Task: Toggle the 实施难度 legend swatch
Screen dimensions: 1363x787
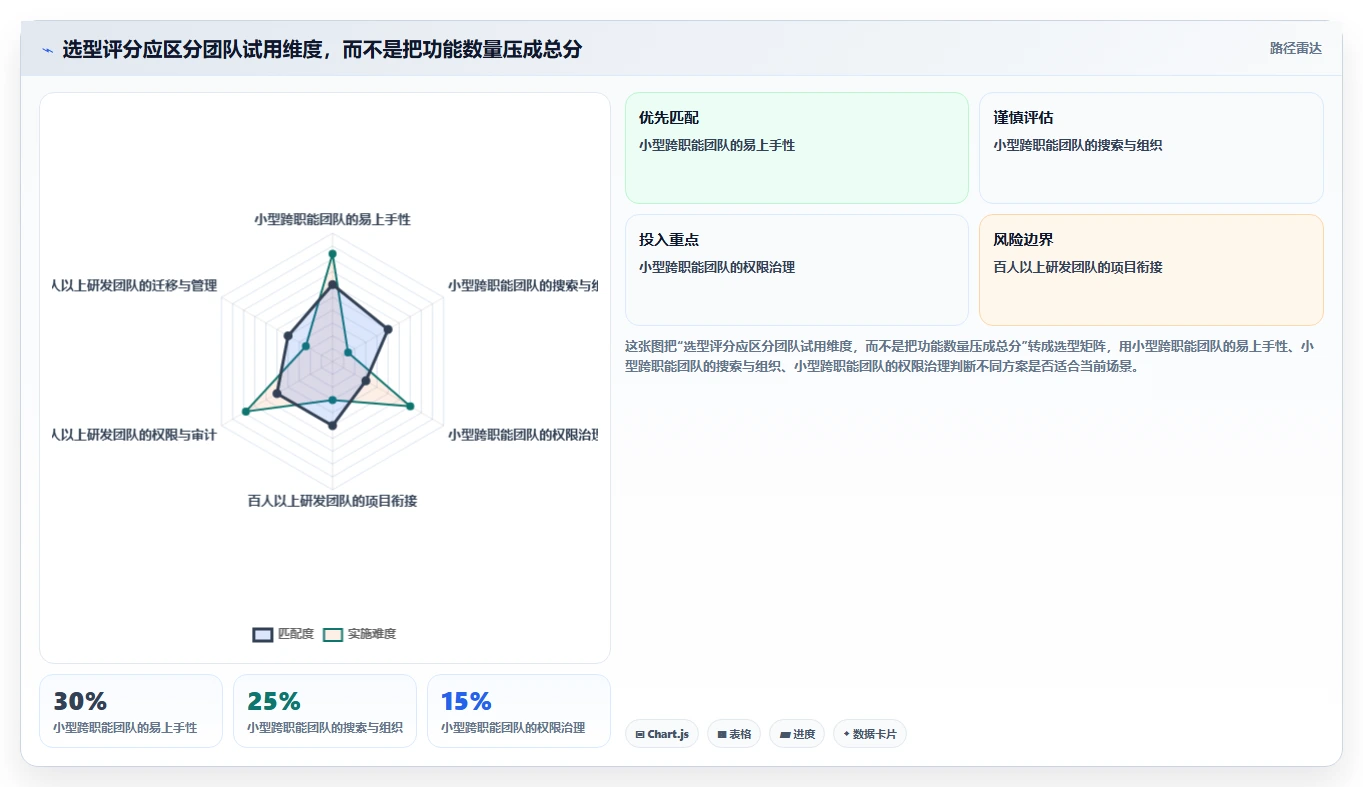Action: (x=333, y=634)
